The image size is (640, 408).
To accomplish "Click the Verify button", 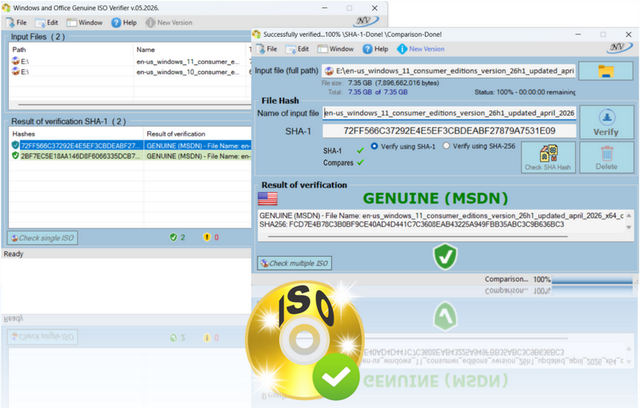I will [x=606, y=122].
